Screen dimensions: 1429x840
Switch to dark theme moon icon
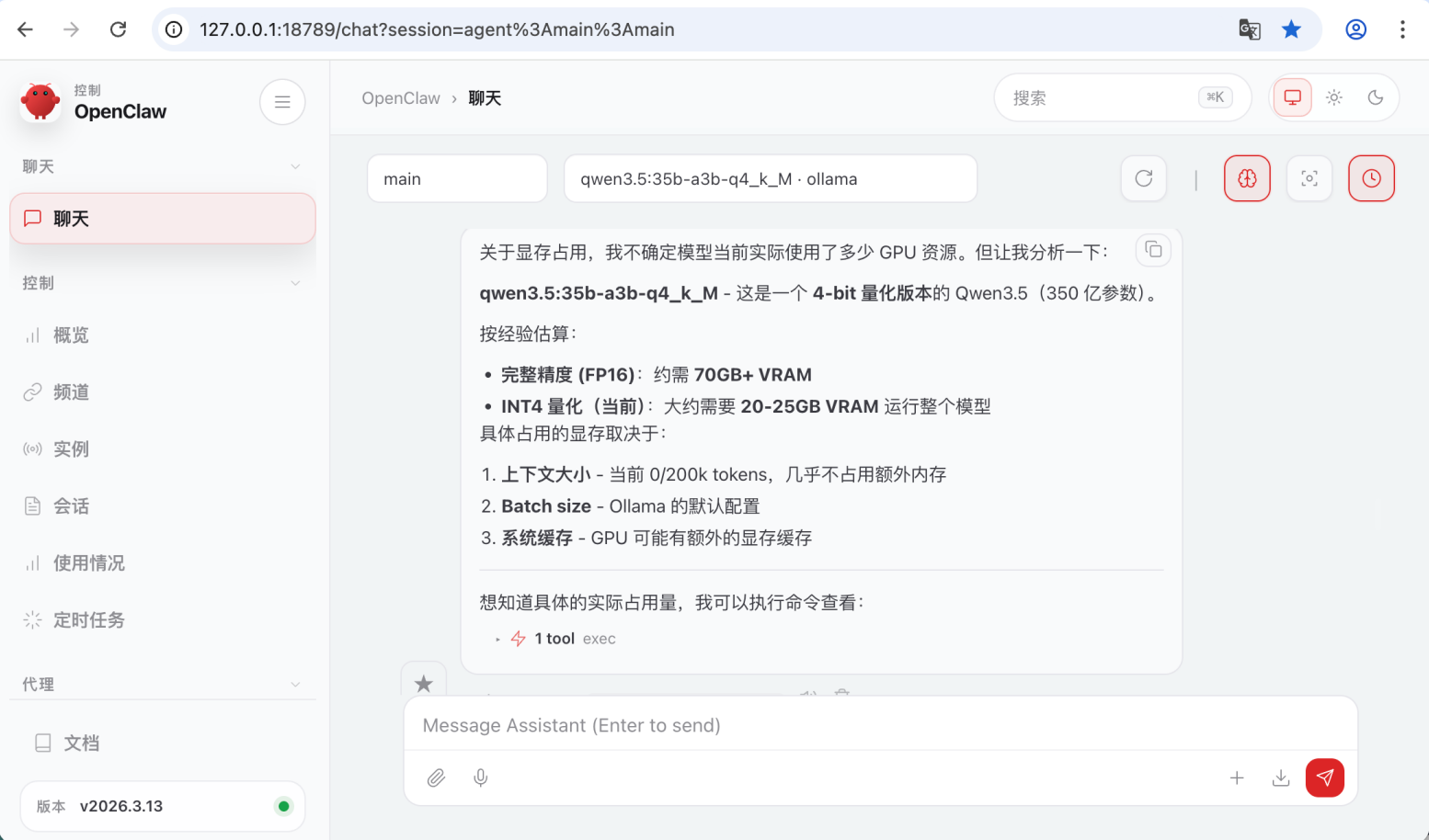1376,97
